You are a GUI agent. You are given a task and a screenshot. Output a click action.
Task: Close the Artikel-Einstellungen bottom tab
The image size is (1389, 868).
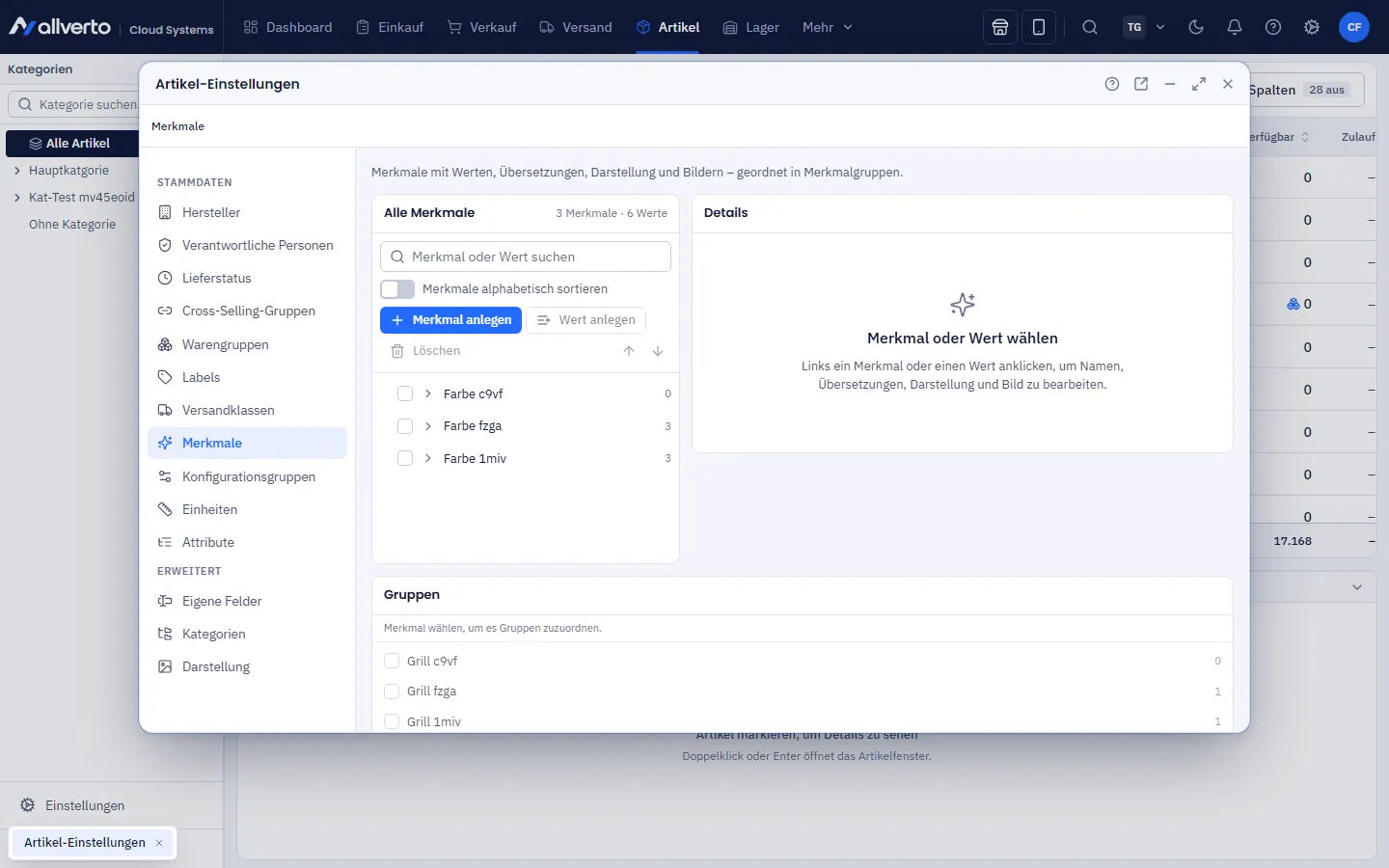(x=159, y=843)
